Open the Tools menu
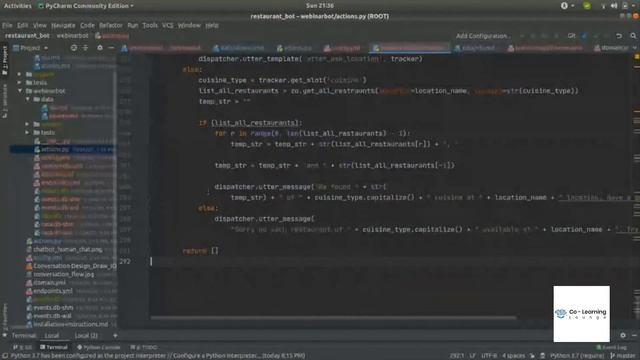The height and width of the screenshot is (360, 640). pos(150,25)
